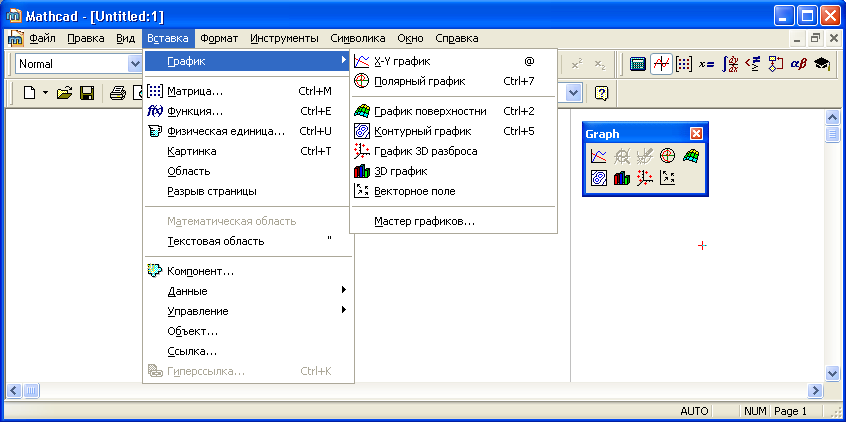
Task: Choose Текстовая область menu item
Action: pyautogui.click(x=249, y=241)
